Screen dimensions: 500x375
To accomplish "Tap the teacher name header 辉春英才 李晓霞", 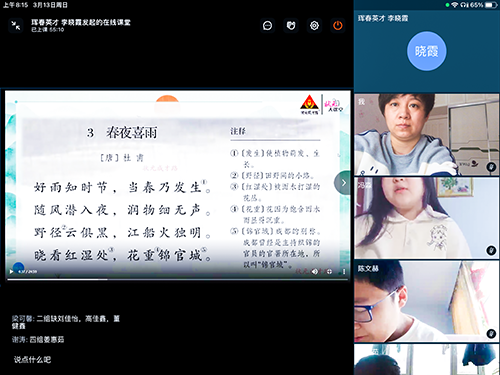I will [383, 18].
